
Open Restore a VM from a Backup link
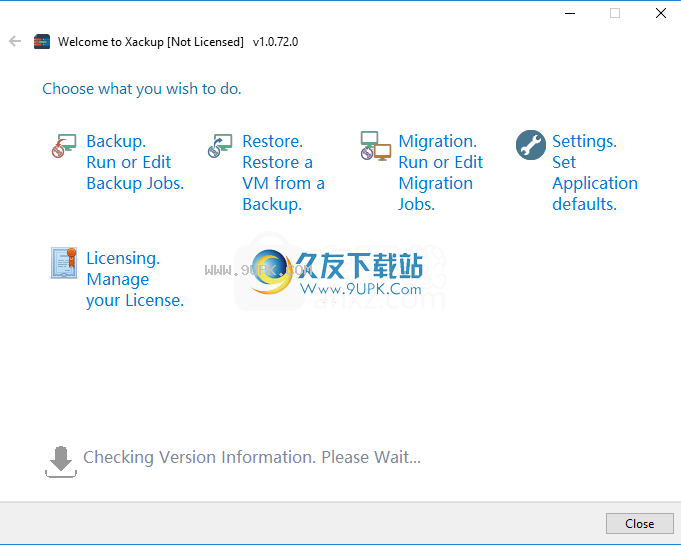283,173
